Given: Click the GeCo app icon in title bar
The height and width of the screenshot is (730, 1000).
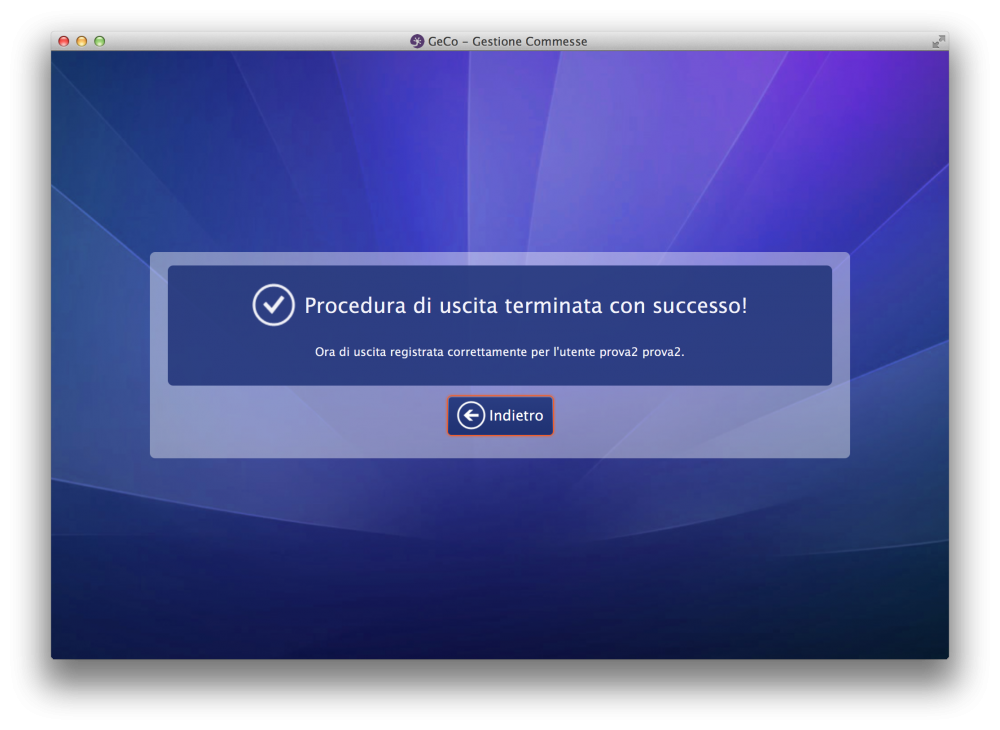Looking at the screenshot, I should (x=417, y=41).
